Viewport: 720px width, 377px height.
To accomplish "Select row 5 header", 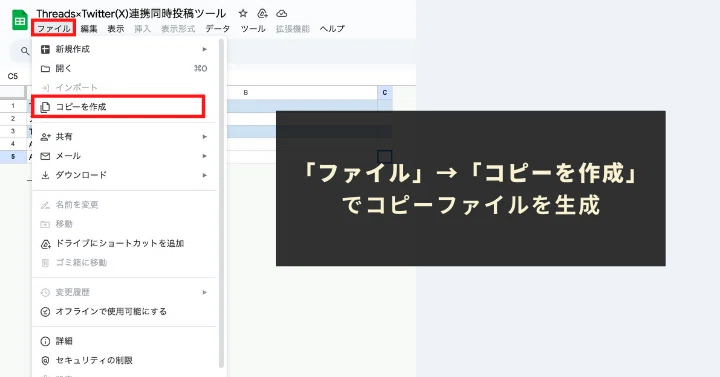I will click(x=13, y=157).
